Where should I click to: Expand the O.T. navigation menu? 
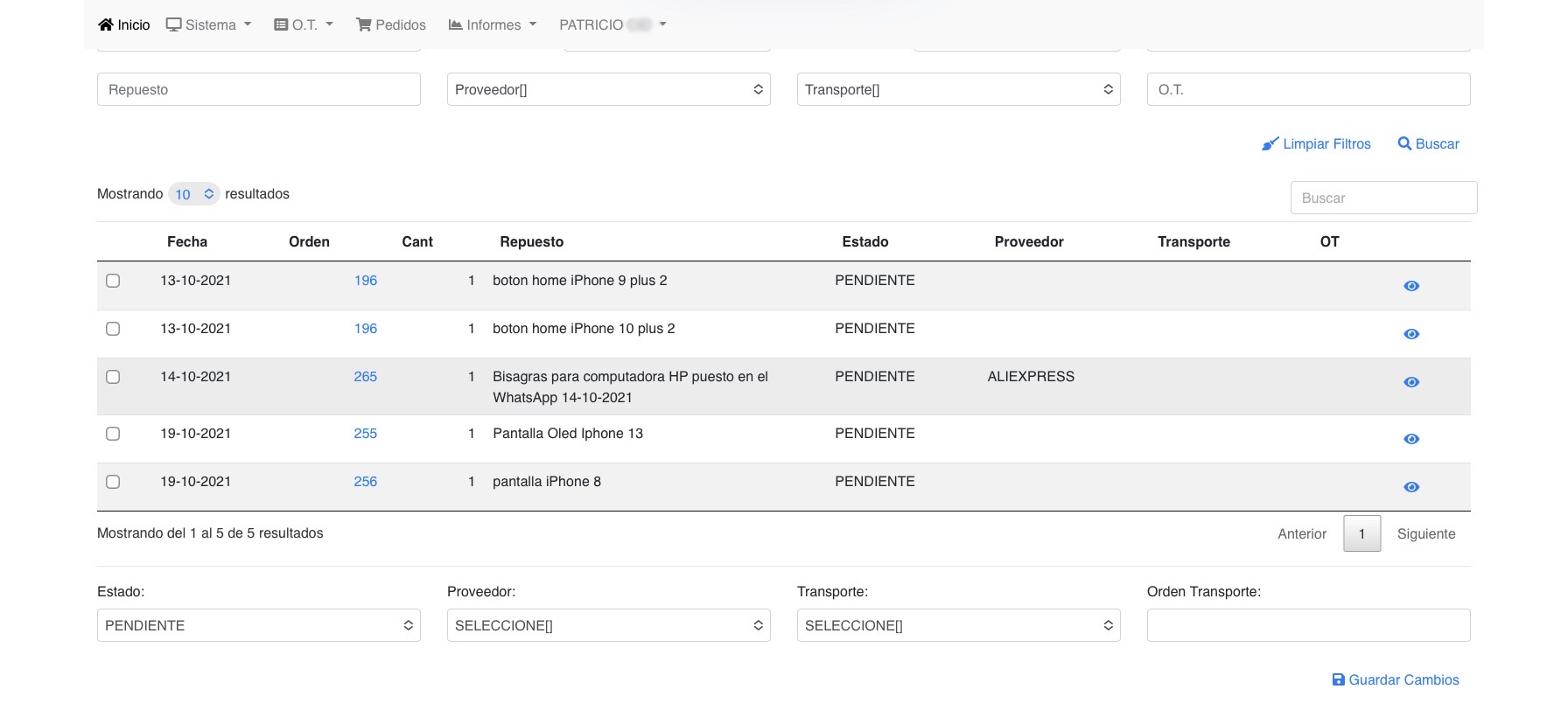tap(304, 24)
